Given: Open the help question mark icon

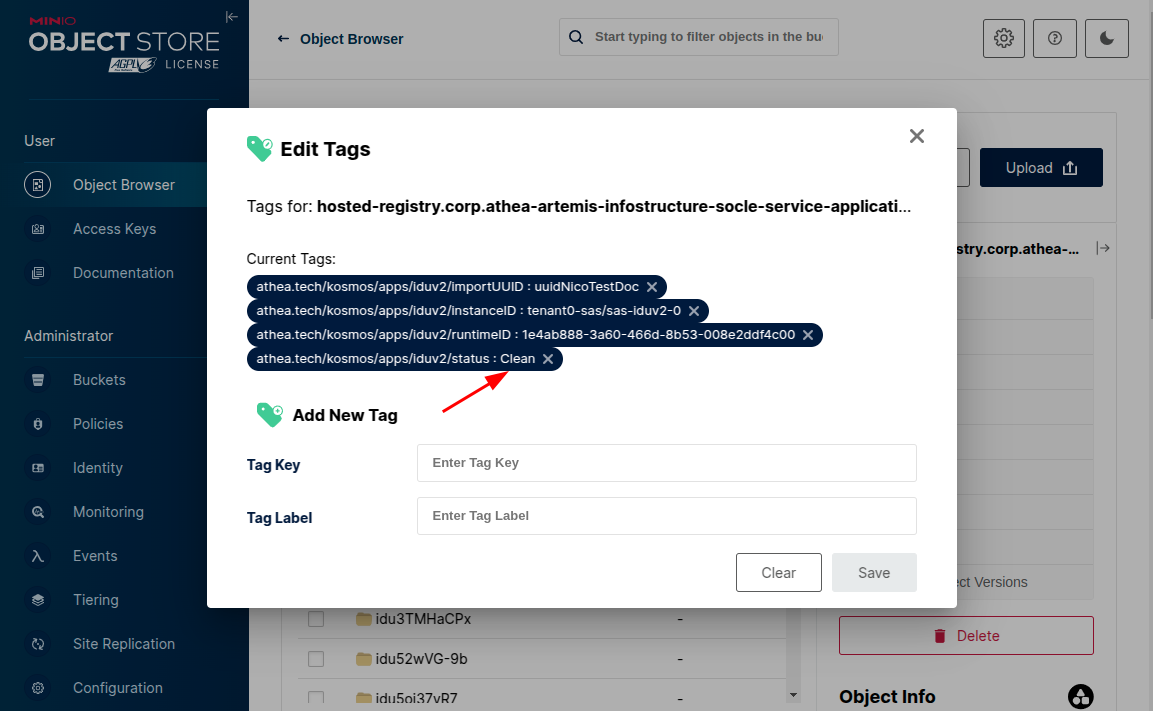Looking at the screenshot, I should coord(1055,39).
